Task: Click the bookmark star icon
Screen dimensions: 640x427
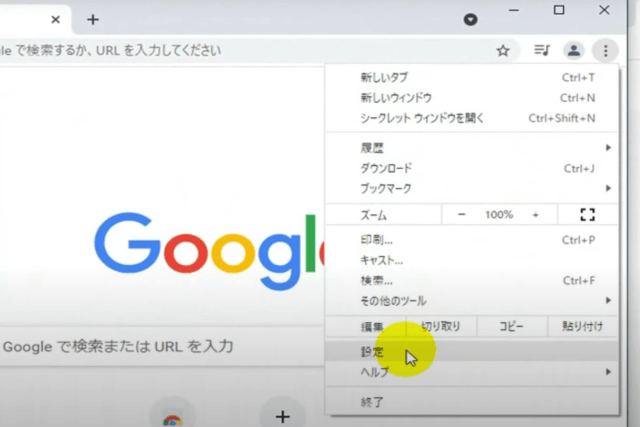Action: pyautogui.click(x=503, y=51)
